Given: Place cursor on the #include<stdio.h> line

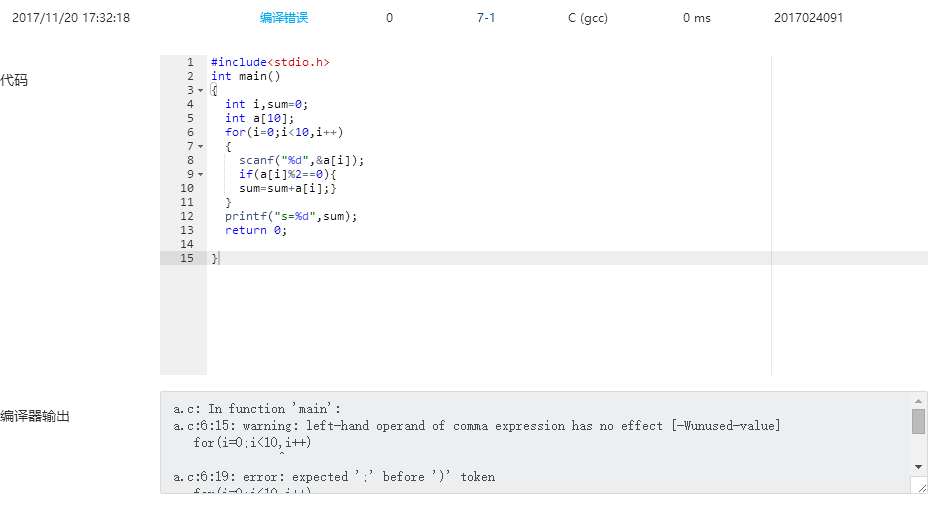Looking at the screenshot, I should tap(270, 62).
